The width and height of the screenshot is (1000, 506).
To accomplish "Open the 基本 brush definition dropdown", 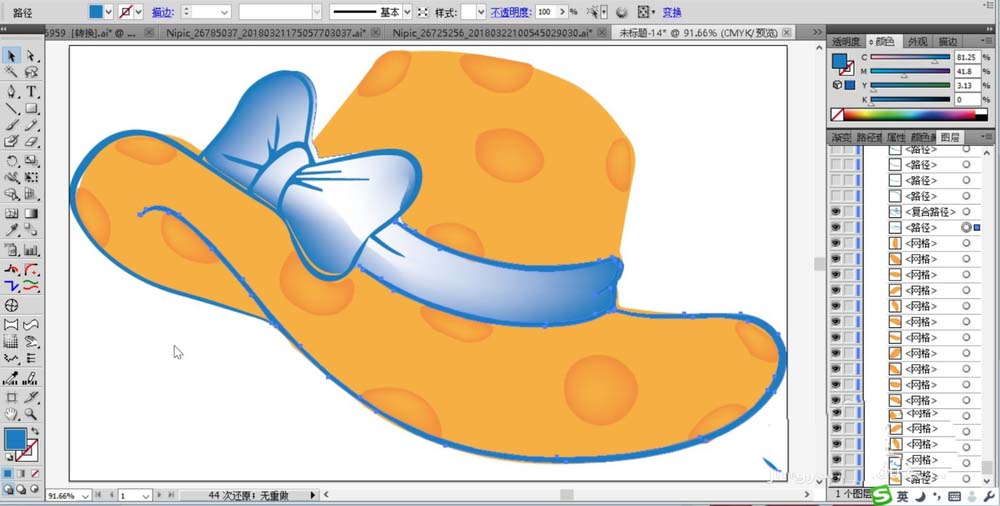I will coord(407,11).
